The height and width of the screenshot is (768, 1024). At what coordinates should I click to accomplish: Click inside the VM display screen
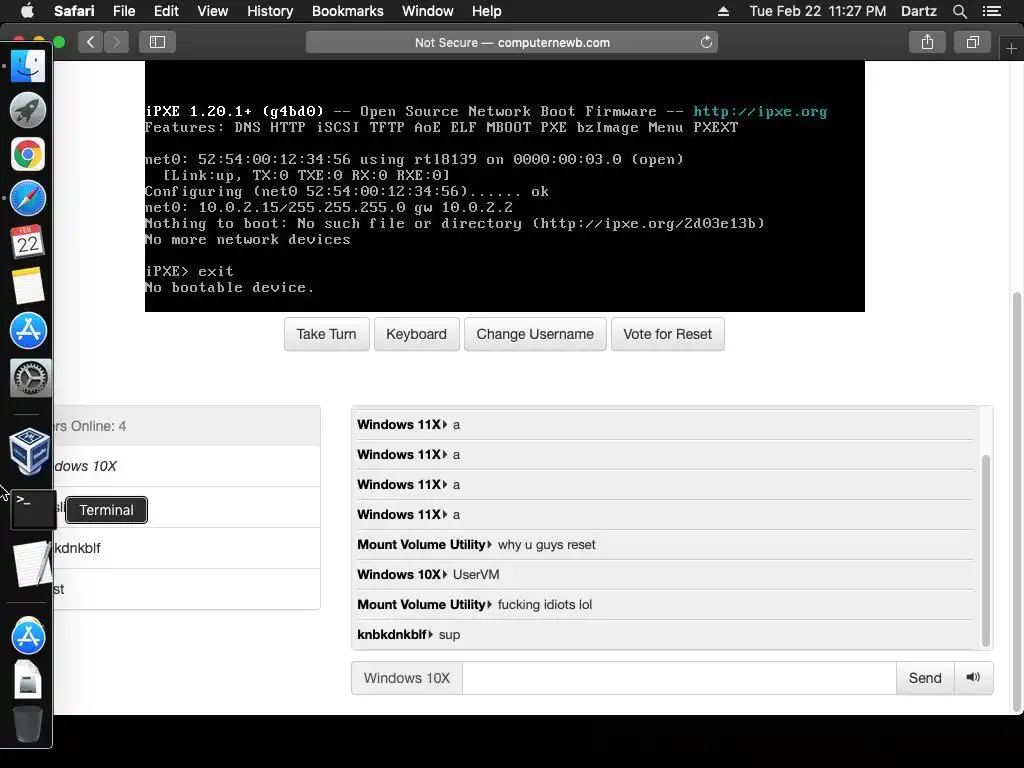[505, 187]
